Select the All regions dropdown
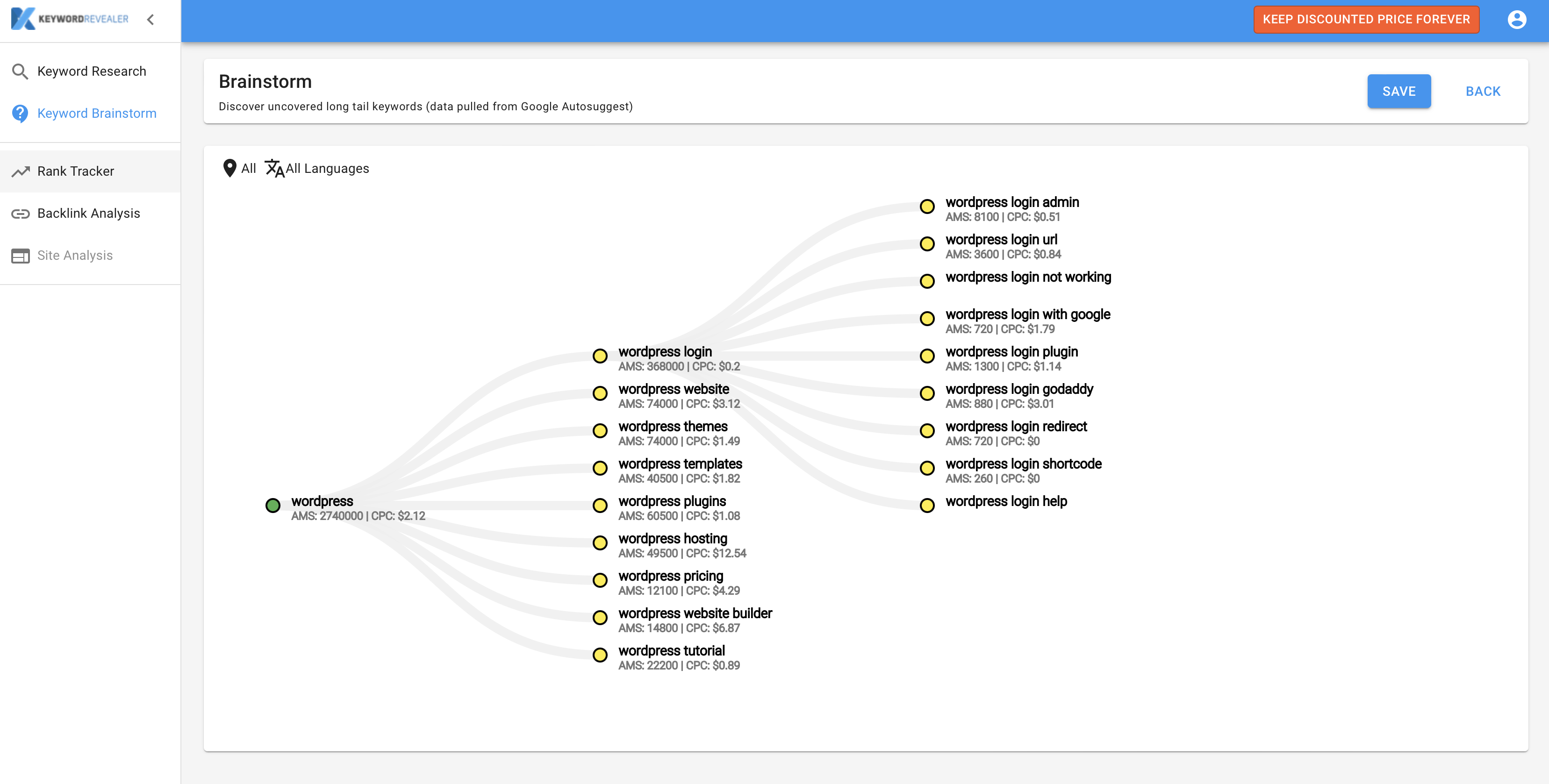The height and width of the screenshot is (784, 1549). pyautogui.click(x=239, y=168)
